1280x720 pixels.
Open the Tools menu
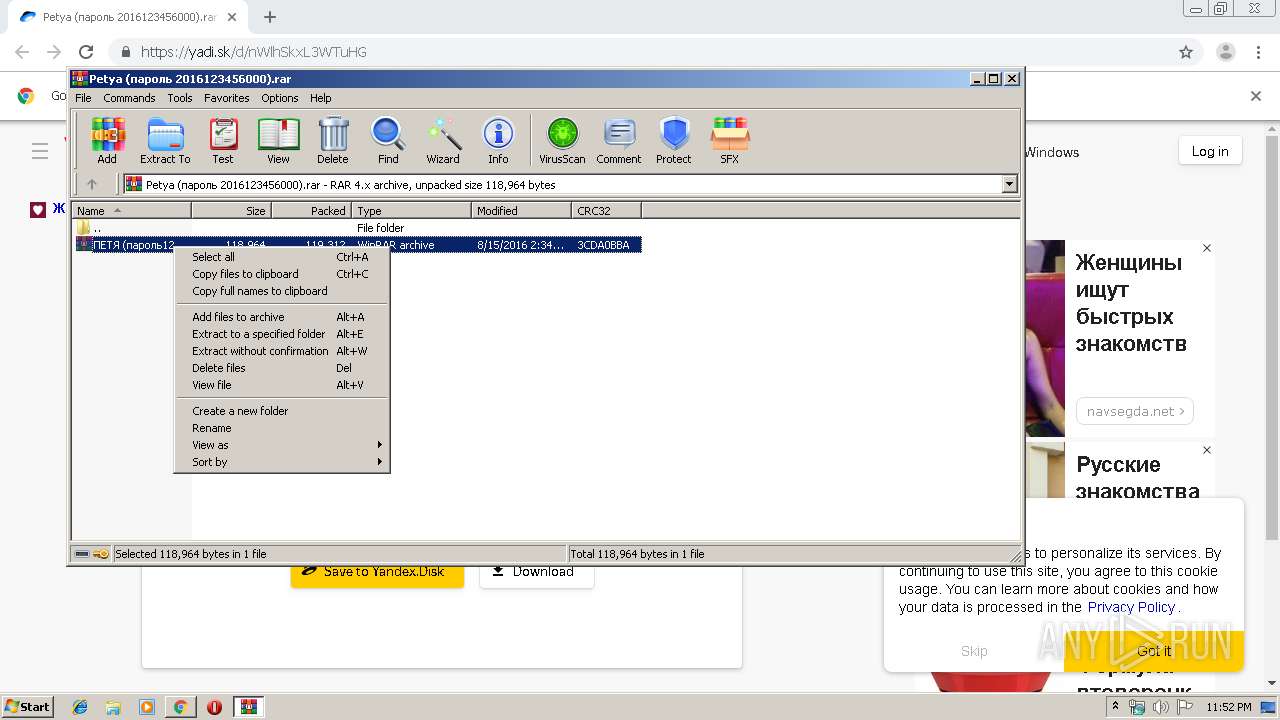click(x=180, y=98)
